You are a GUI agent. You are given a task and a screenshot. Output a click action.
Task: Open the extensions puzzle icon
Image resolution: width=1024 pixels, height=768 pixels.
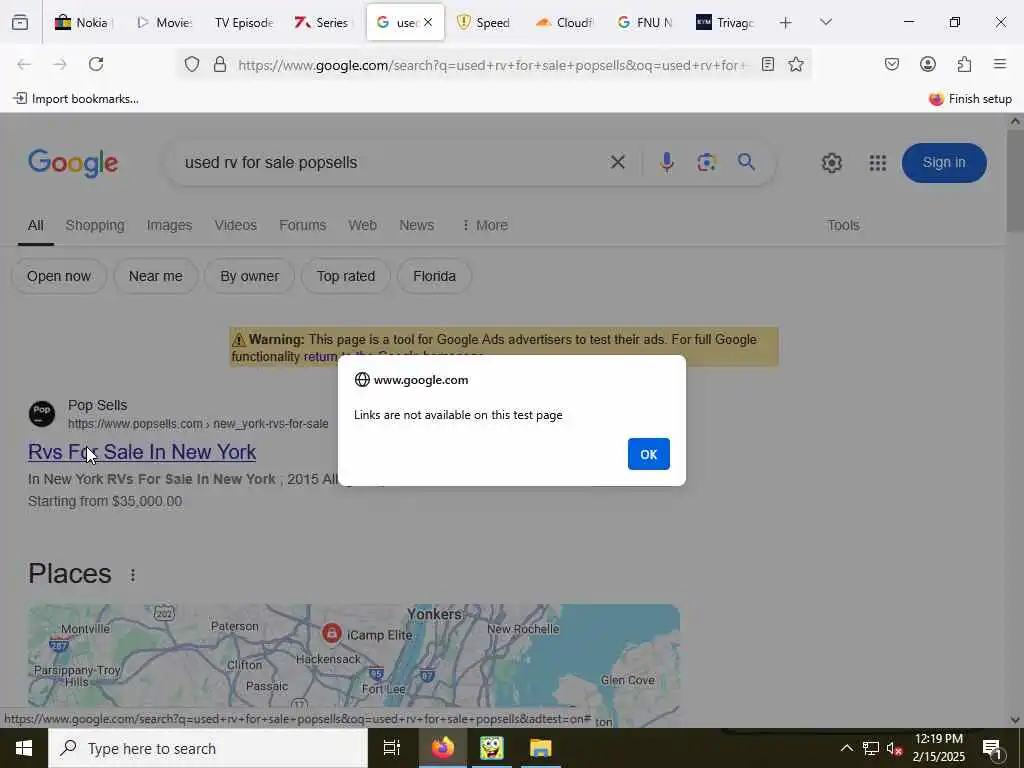coord(964,64)
